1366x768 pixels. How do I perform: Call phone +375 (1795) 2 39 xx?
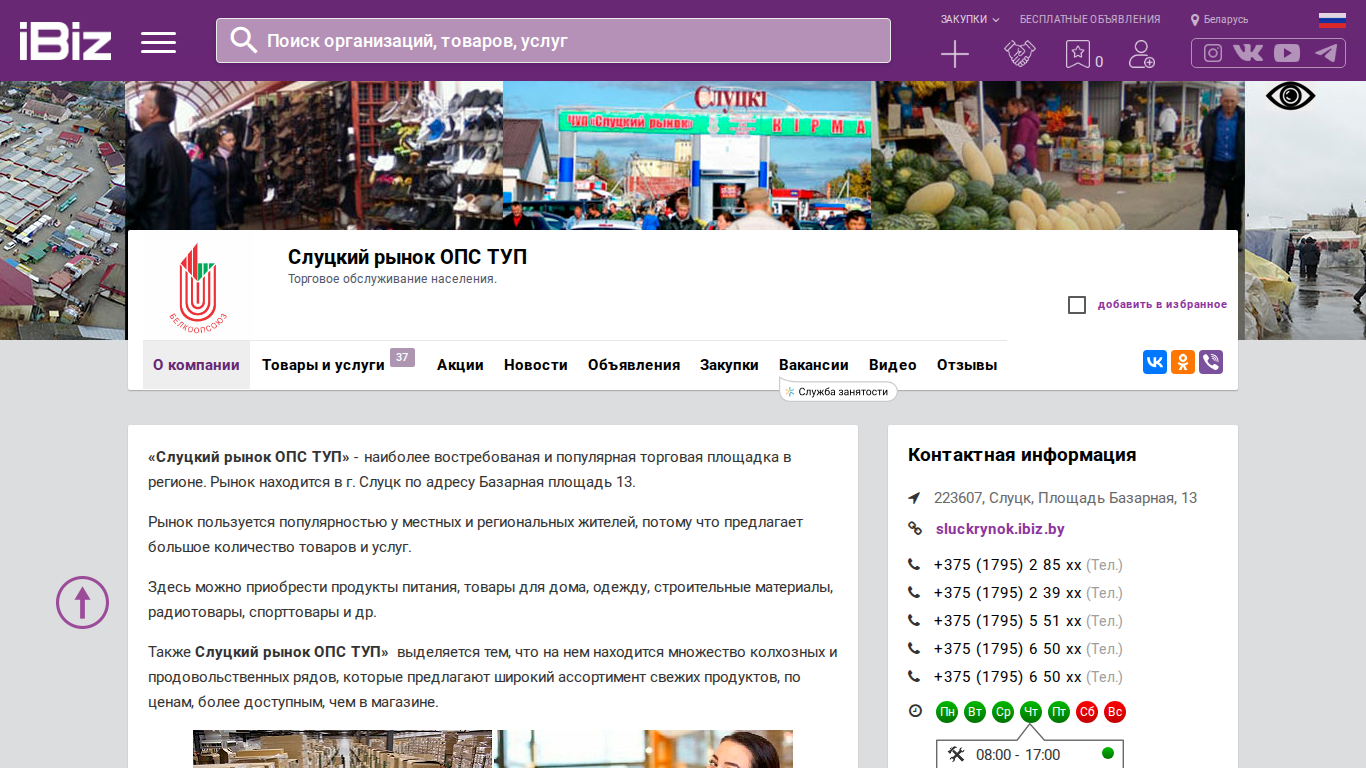(1008, 593)
